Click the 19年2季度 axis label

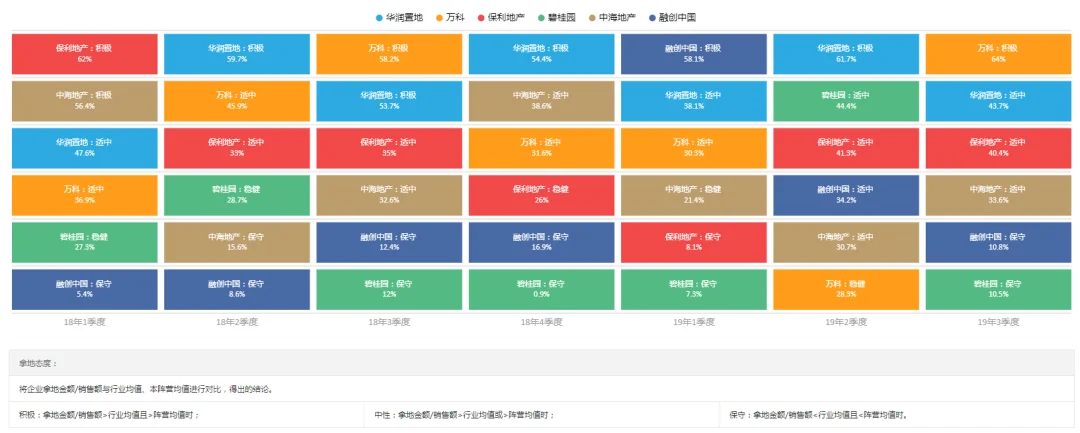[846, 322]
